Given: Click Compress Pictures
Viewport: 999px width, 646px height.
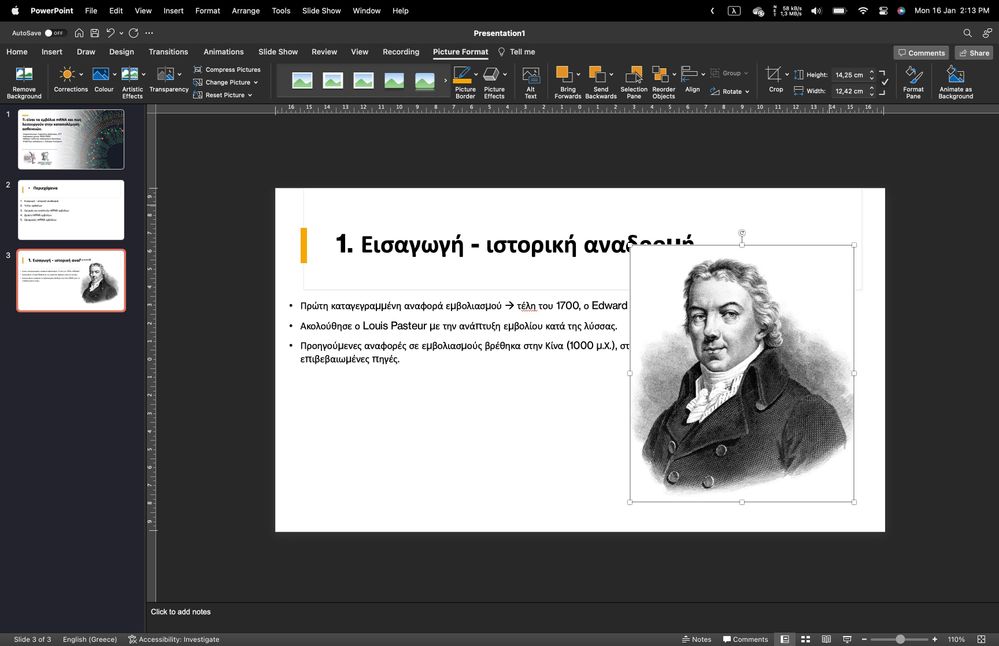Looking at the screenshot, I should click(227, 69).
